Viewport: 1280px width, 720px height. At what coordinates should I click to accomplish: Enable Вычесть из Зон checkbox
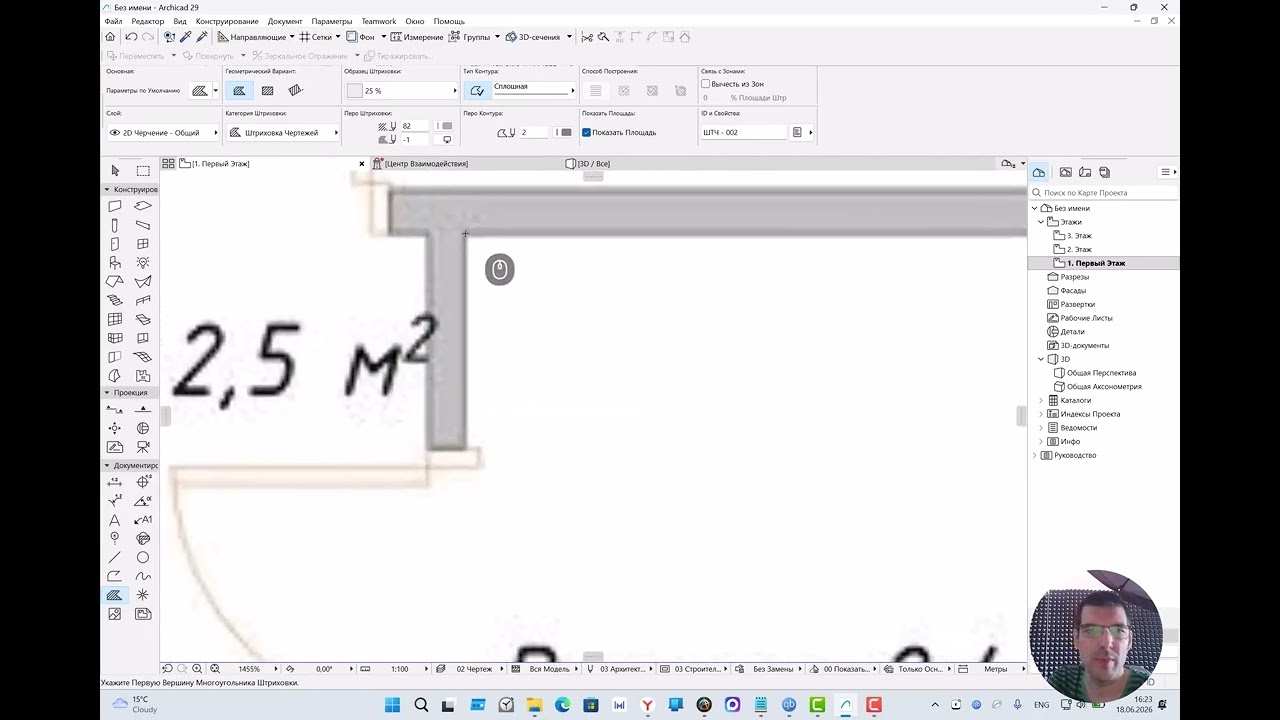point(706,84)
